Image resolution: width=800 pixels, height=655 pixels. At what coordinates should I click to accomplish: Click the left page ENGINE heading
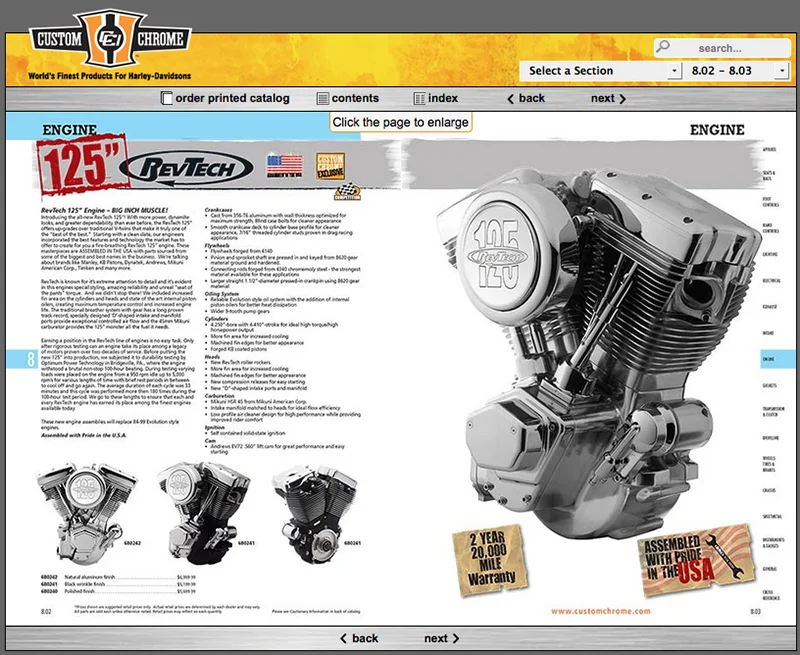(69, 130)
